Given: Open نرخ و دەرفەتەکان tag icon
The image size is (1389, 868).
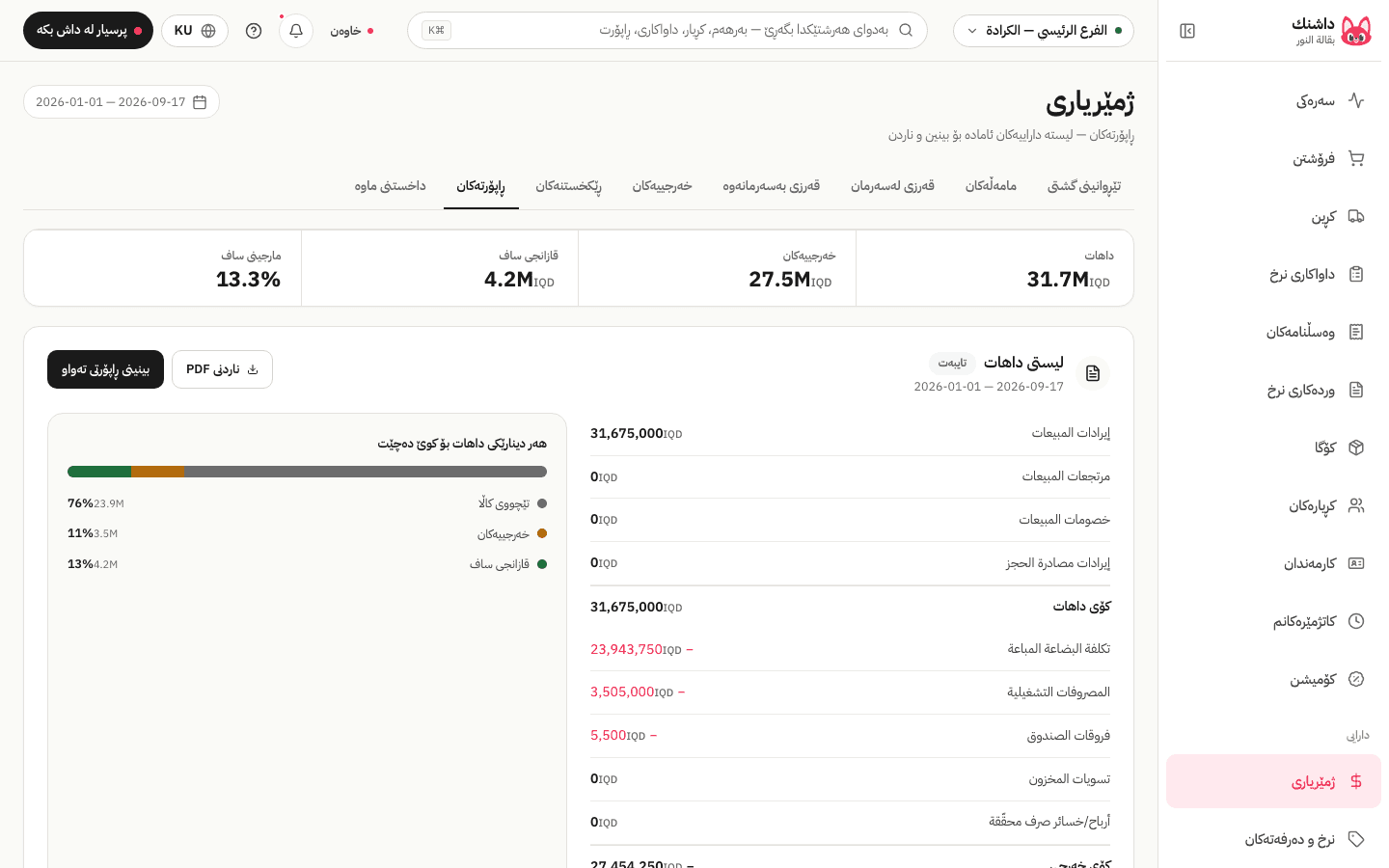Looking at the screenshot, I should pos(1356,839).
